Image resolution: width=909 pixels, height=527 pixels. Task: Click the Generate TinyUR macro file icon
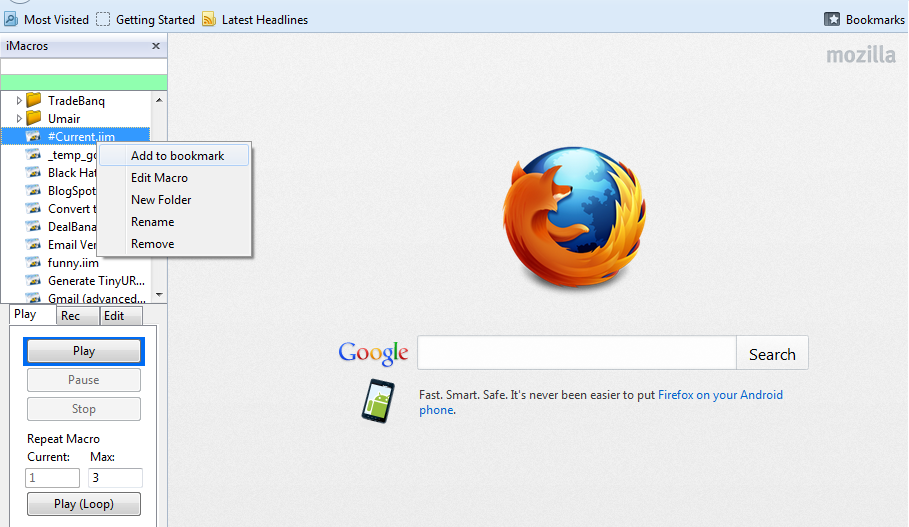pyautogui.click(x=34, y=280)
